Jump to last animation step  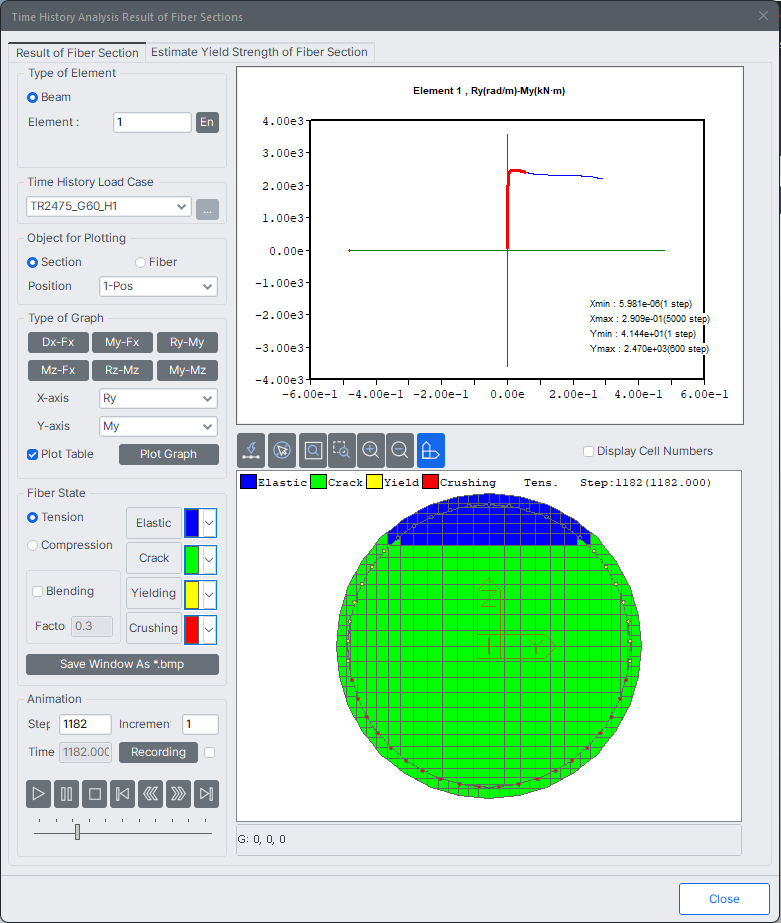pyautogui.click(x=207, y=794)
